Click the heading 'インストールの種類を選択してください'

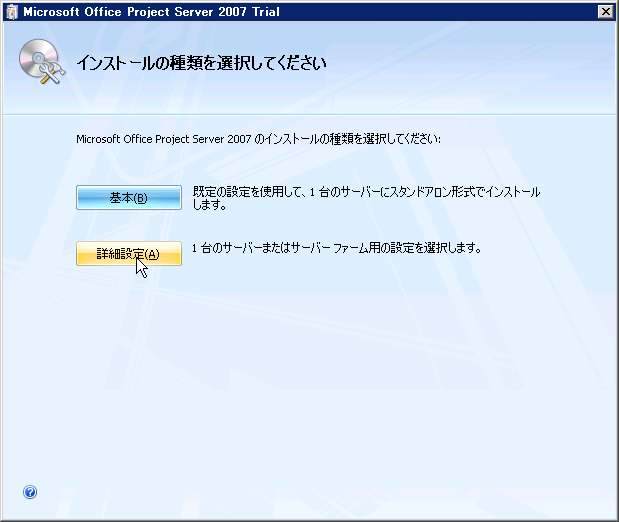[x=202, y=64]
